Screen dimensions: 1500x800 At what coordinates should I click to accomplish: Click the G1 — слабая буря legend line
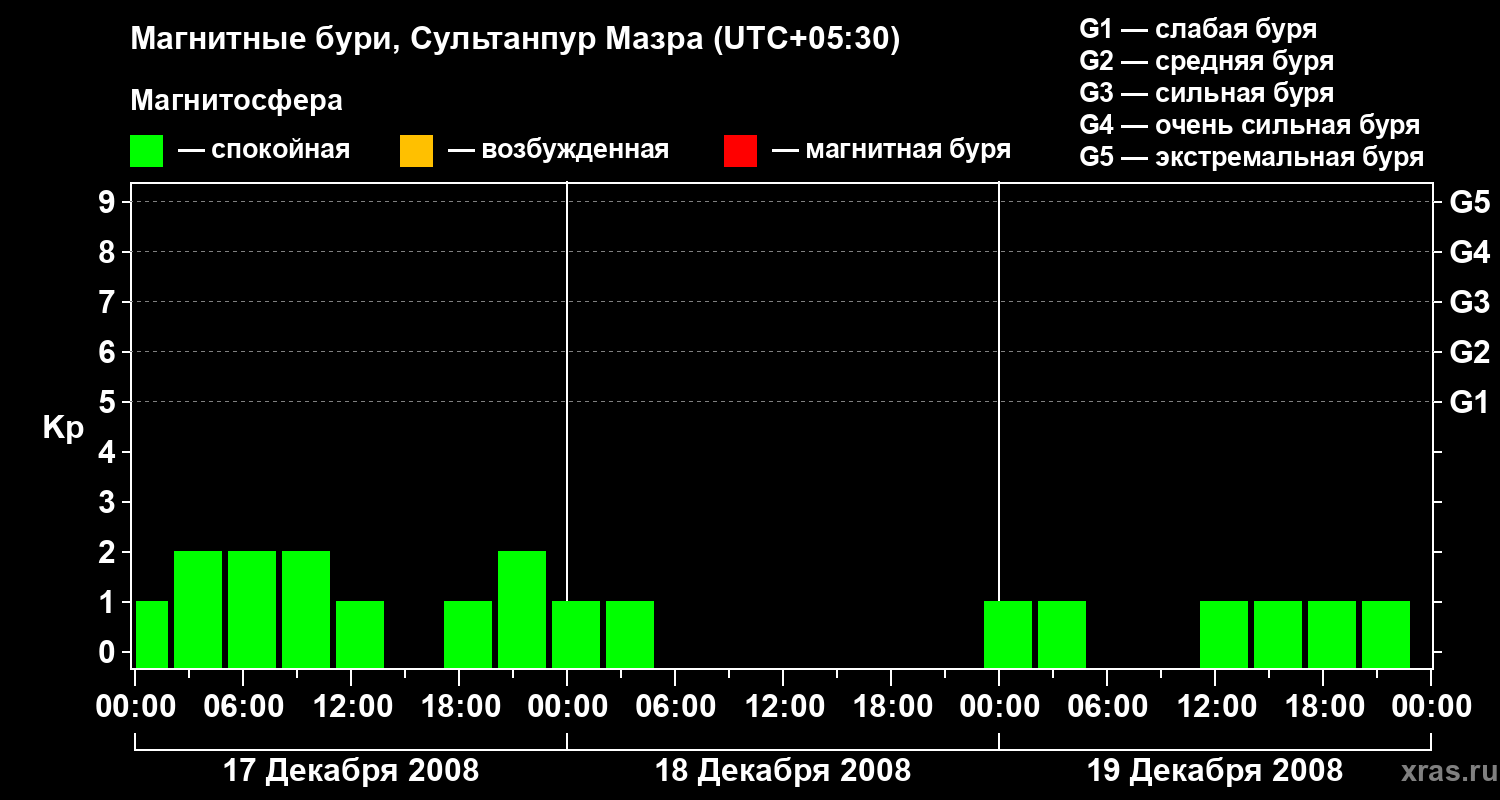click(x=1198, y=29)
